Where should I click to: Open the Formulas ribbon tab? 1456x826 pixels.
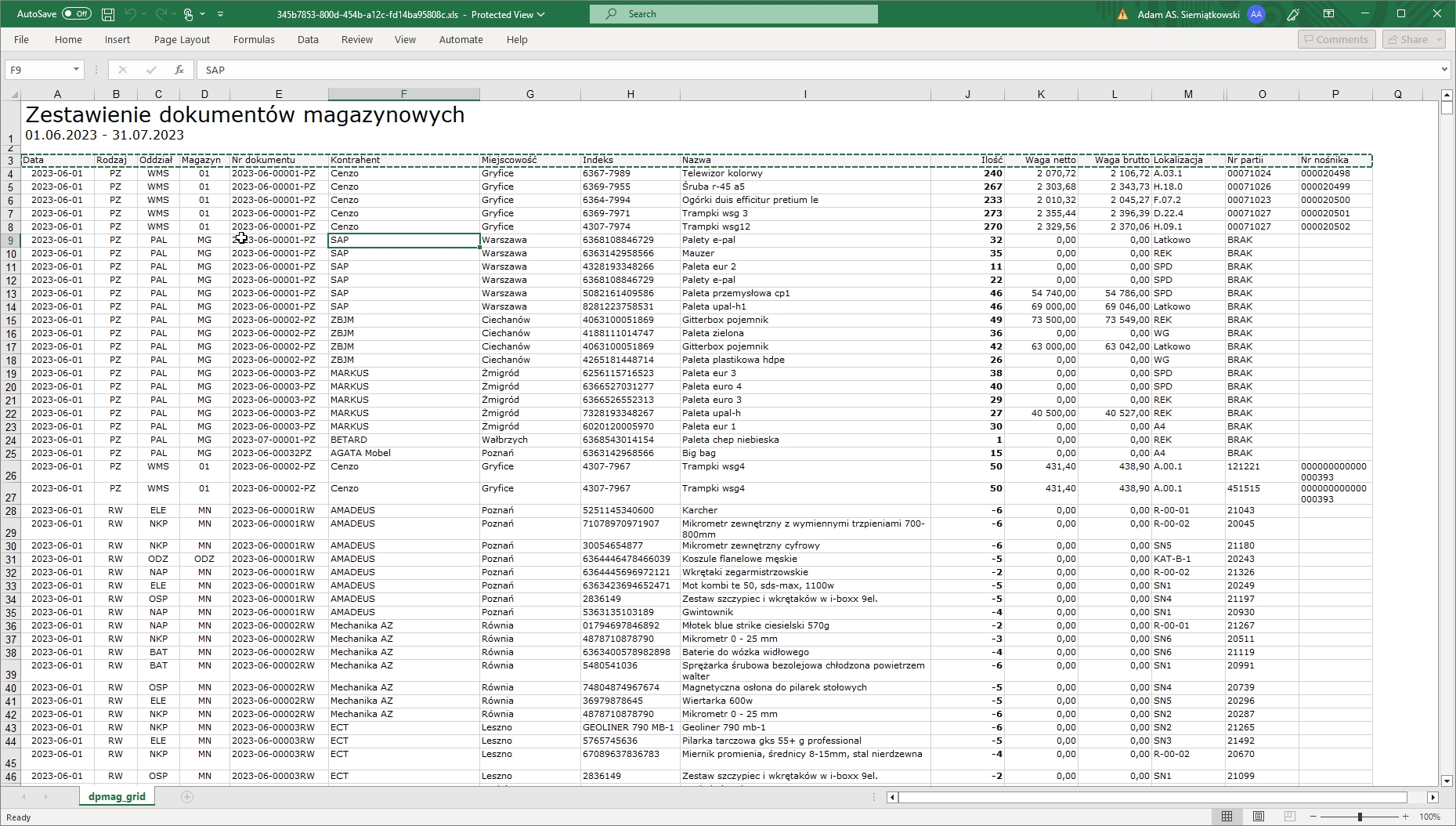254,40
